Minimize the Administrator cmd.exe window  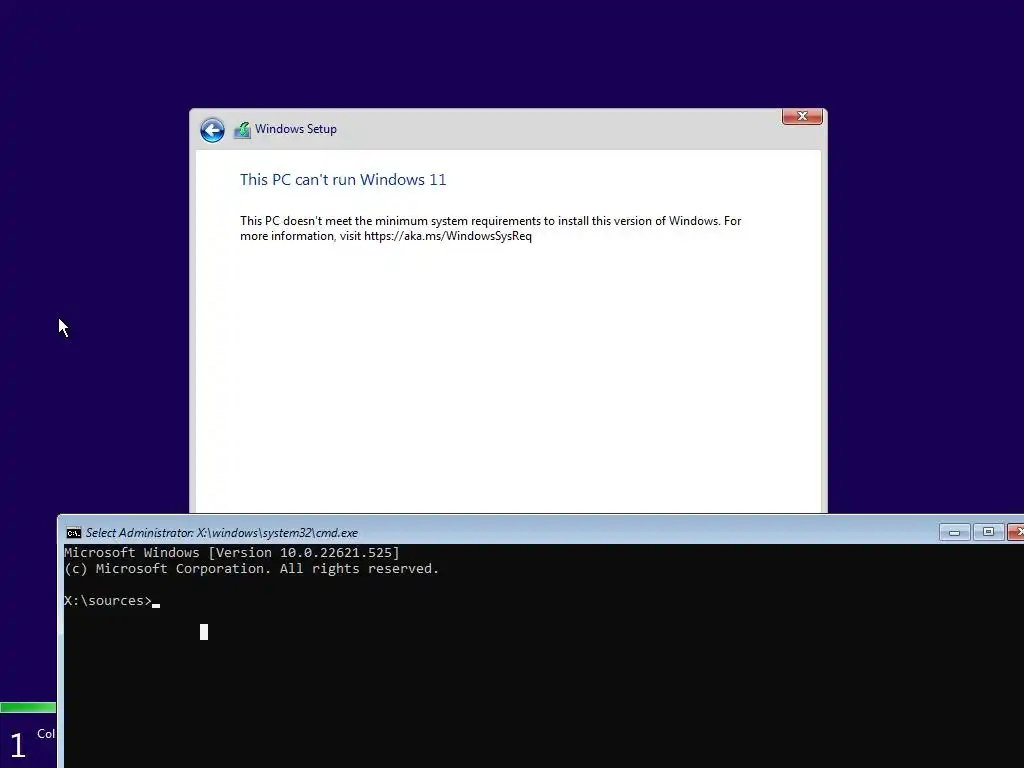coord(954,532)
